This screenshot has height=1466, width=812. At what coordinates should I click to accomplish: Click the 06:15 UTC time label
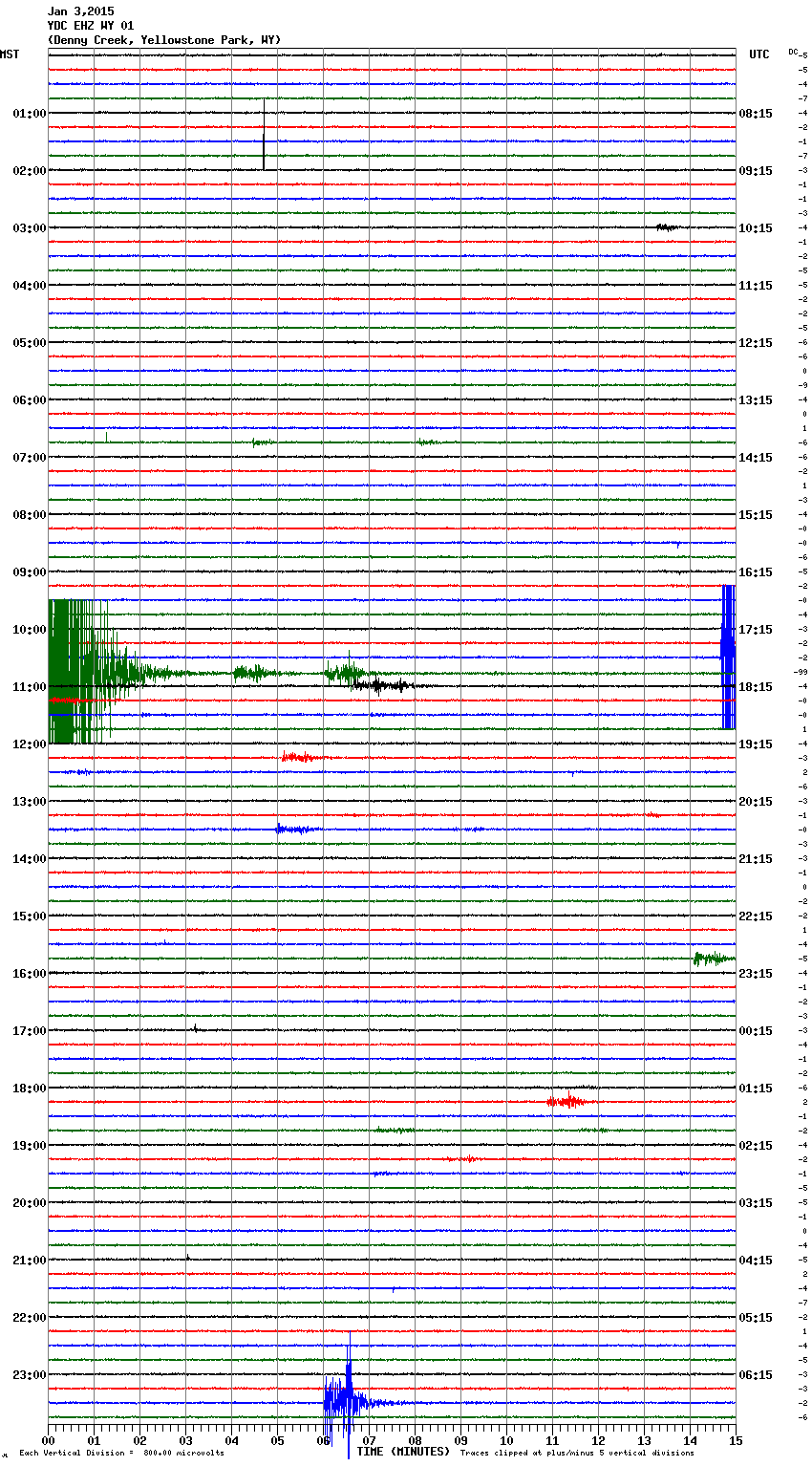click(x=756, y=1375)
